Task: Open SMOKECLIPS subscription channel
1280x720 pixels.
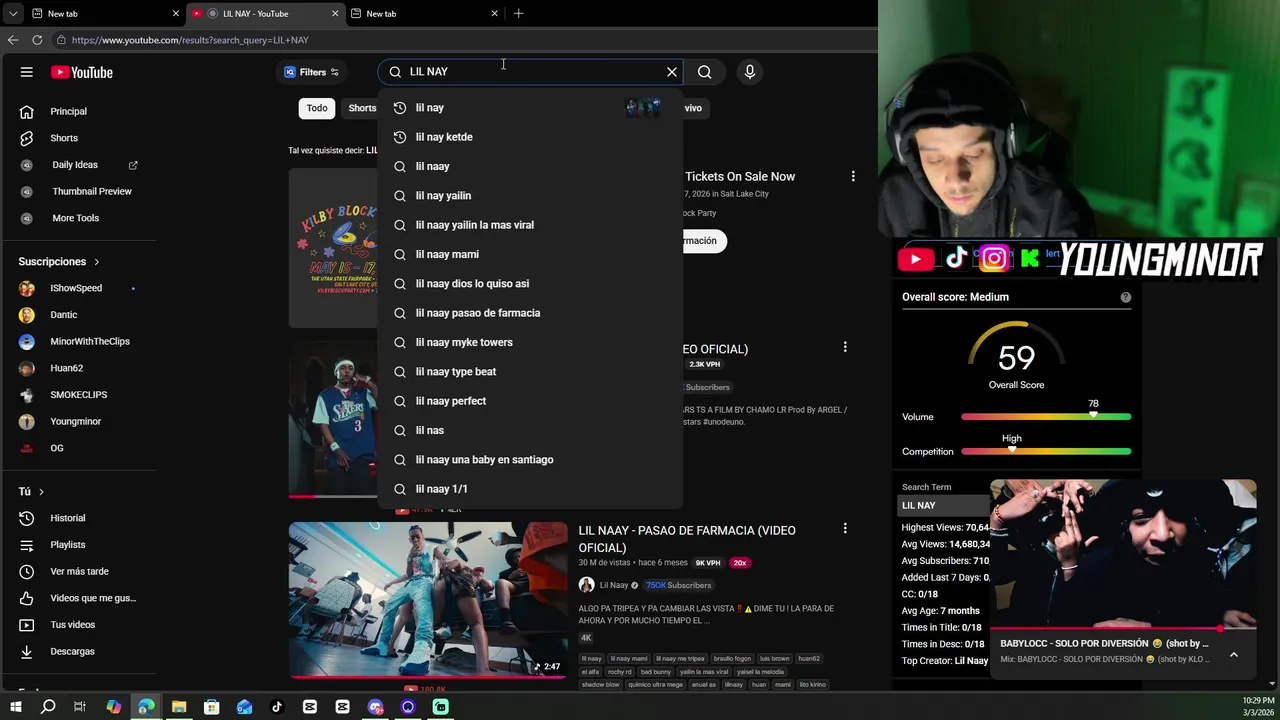Action: (x=78, y=395)
